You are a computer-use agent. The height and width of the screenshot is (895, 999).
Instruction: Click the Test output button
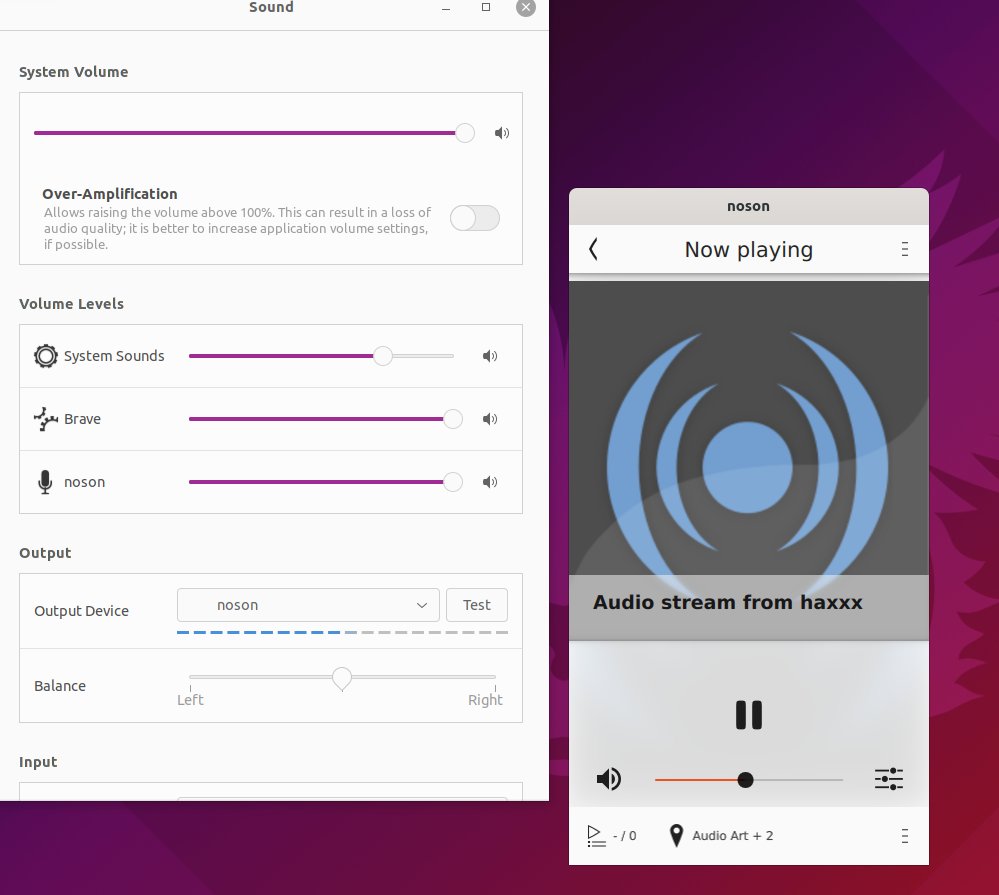(477, 605)
